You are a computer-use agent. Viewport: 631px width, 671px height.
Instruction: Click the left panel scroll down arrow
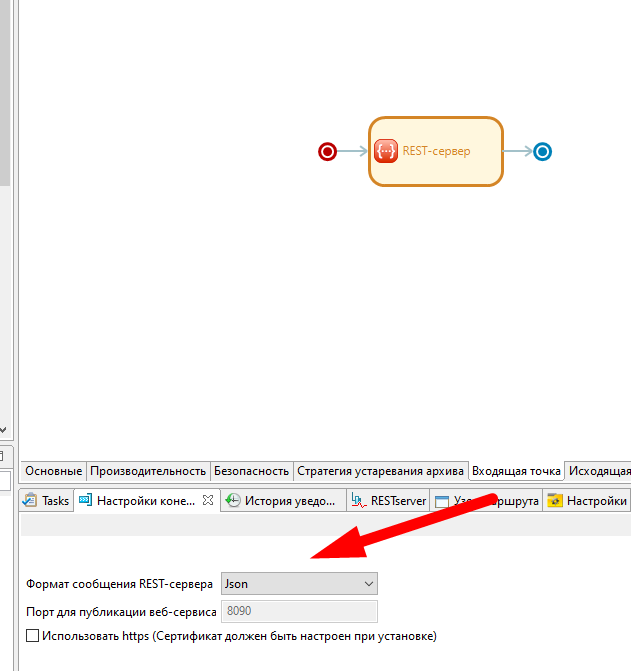(4, 429)
